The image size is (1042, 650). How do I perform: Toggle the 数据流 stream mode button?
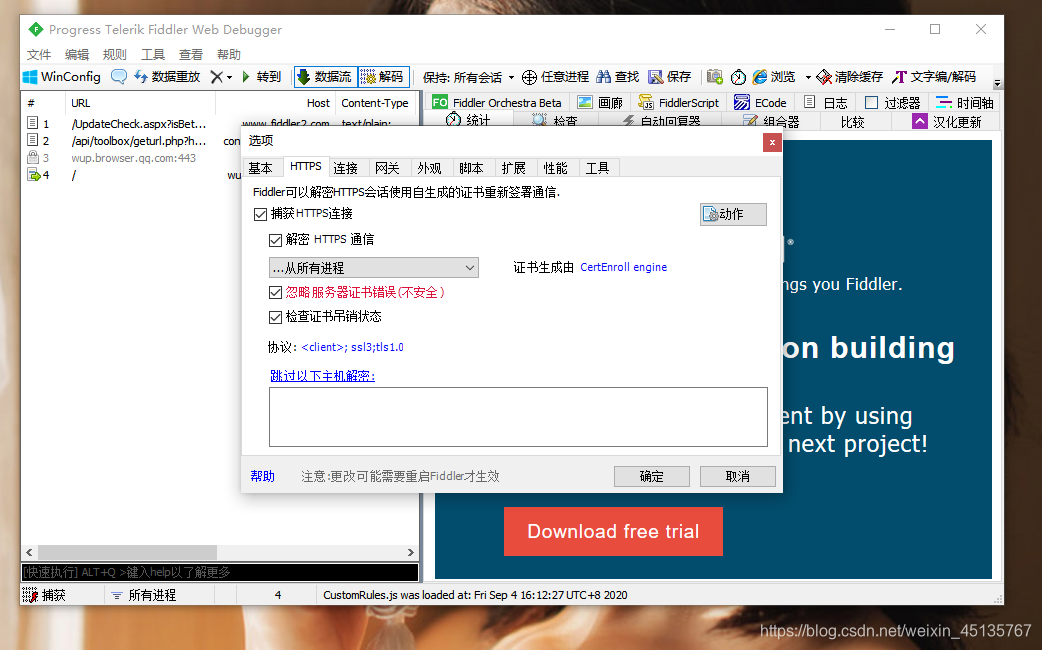click(x=325, y=77)
